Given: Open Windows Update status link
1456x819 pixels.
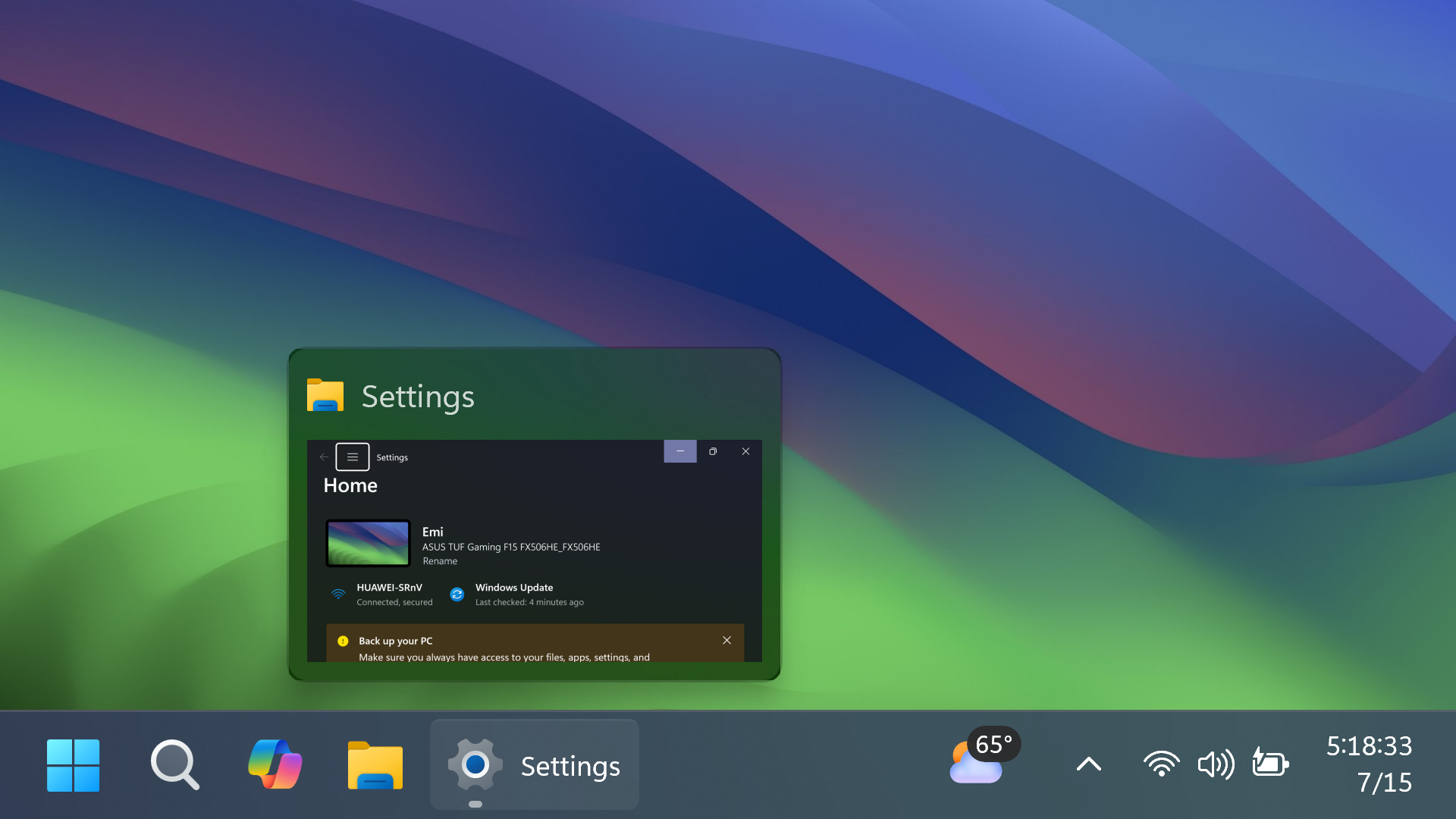Looking at the screenshot, I should pyautogui.click(x=517, y=595).
